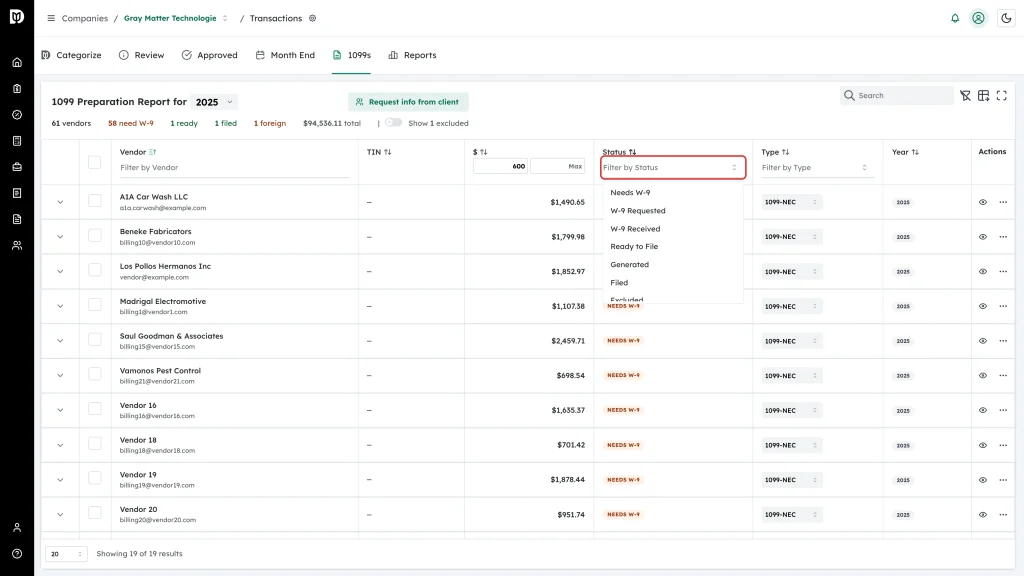Image resolution: width=1024 pixels, height=576 pixels.
Task: Expand the Vendor 19 row
Action: point(60,480)
